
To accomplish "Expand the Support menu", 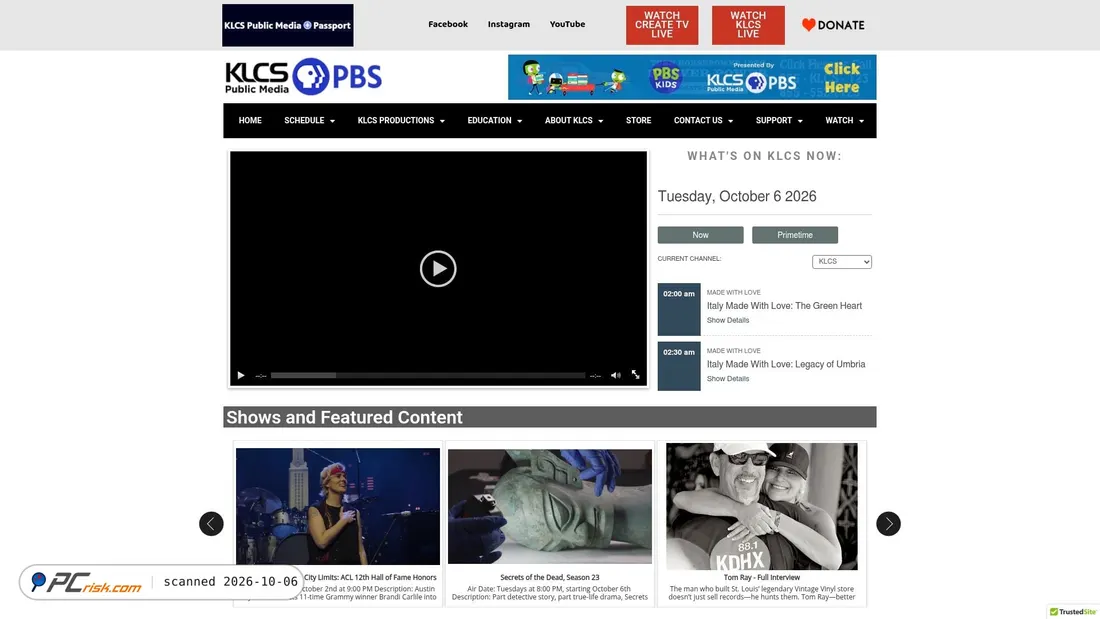I will tap(779, 121).
